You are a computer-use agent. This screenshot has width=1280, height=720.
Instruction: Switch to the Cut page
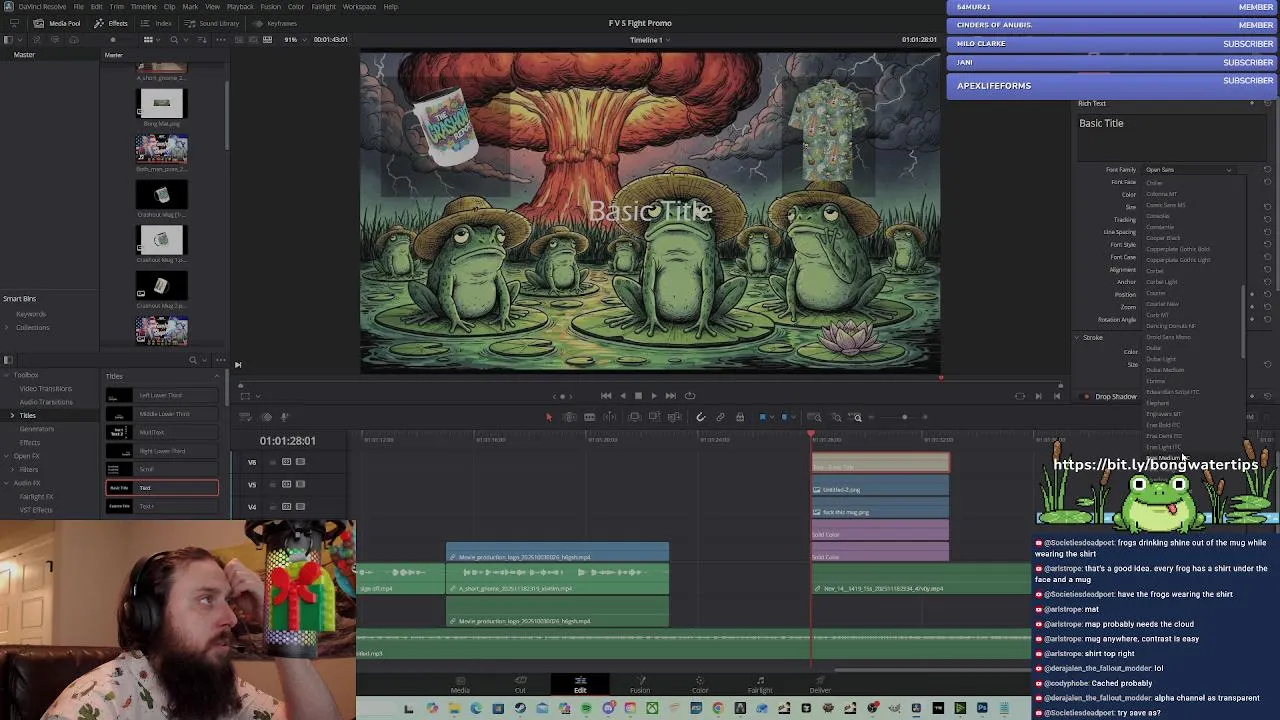coord(520,685)
